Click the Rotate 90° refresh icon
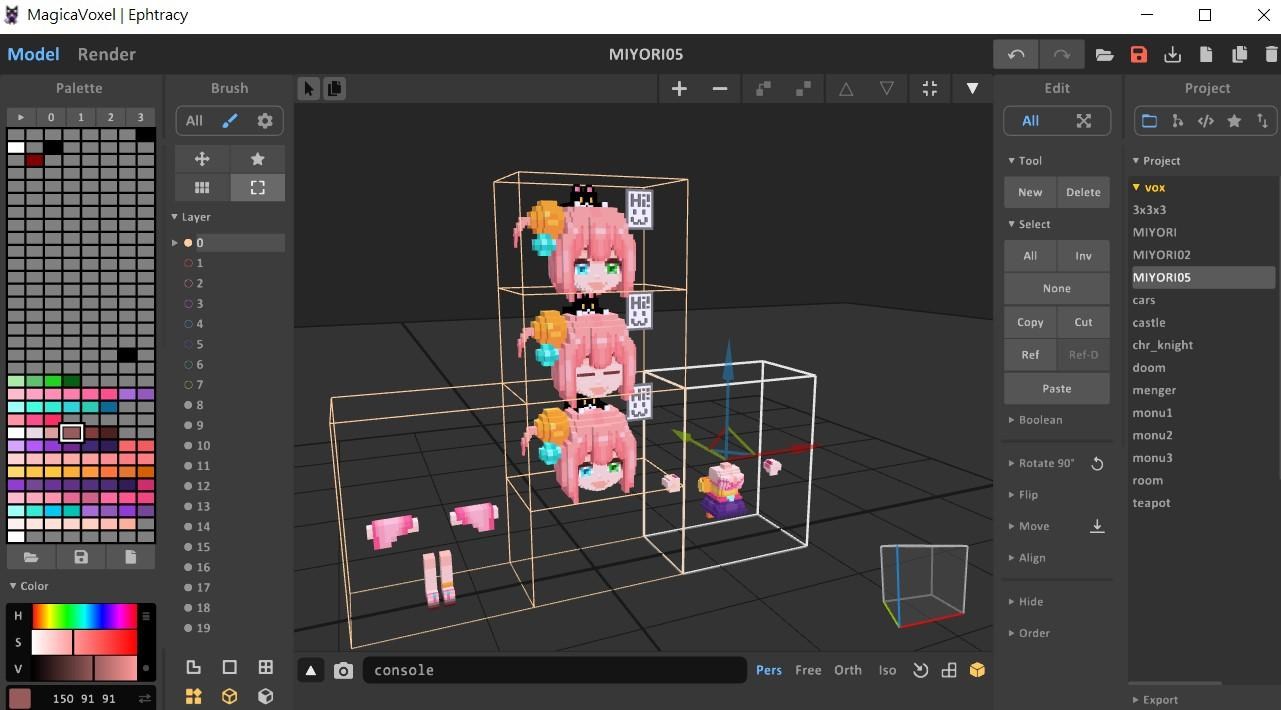1281x710 pixels. click(1097, 464)
